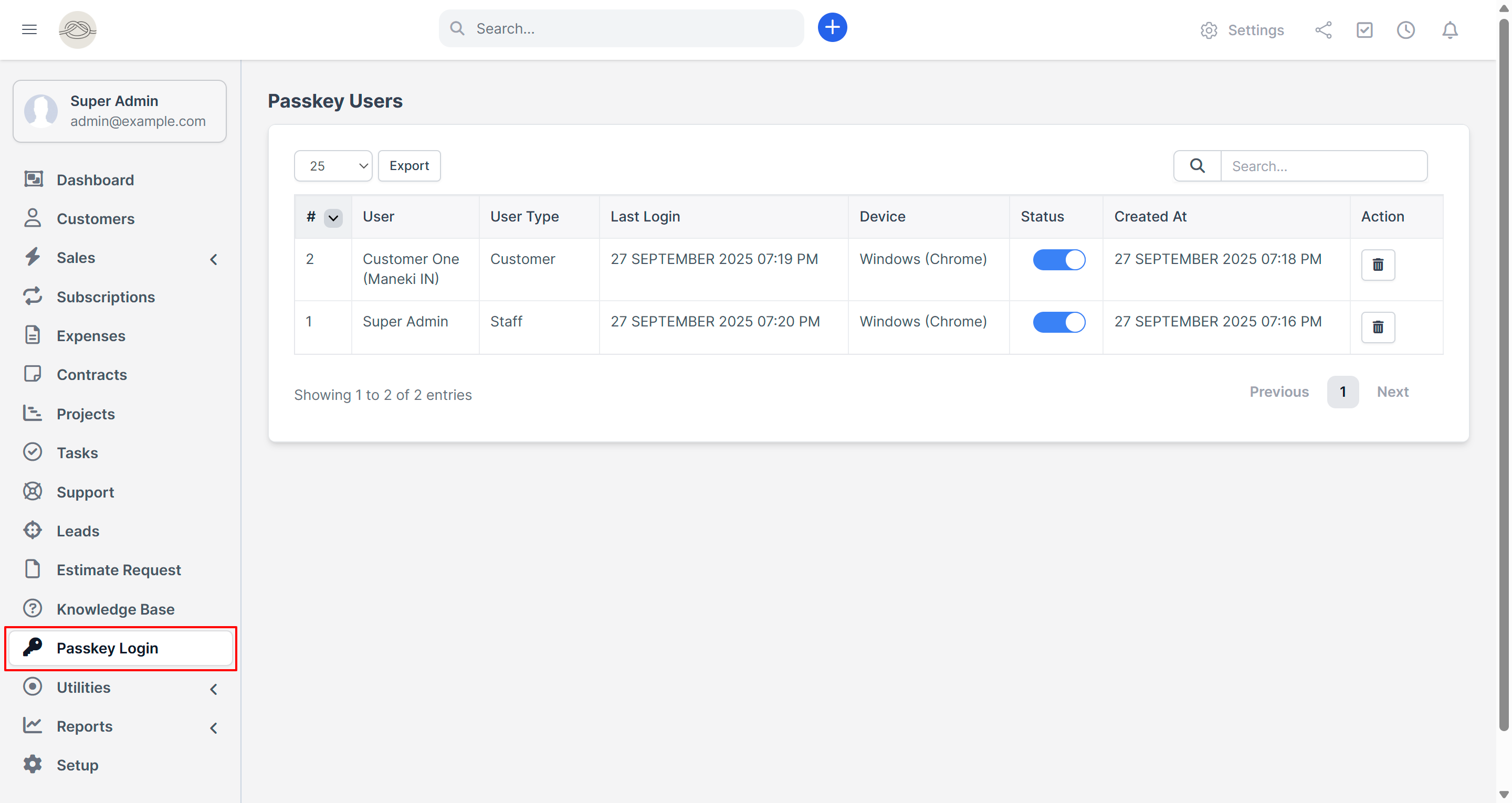The width and height of the screenshot is (1512, 803).
Task: Click the clock timers icon in header
Action: [1405, 30]
